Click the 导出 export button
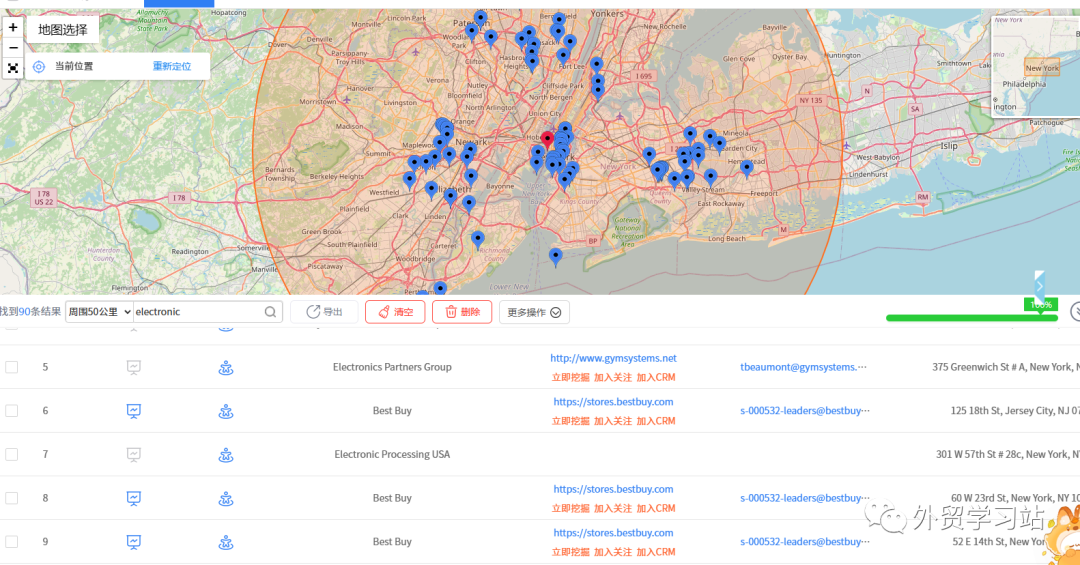 click(x=324, y=312)
